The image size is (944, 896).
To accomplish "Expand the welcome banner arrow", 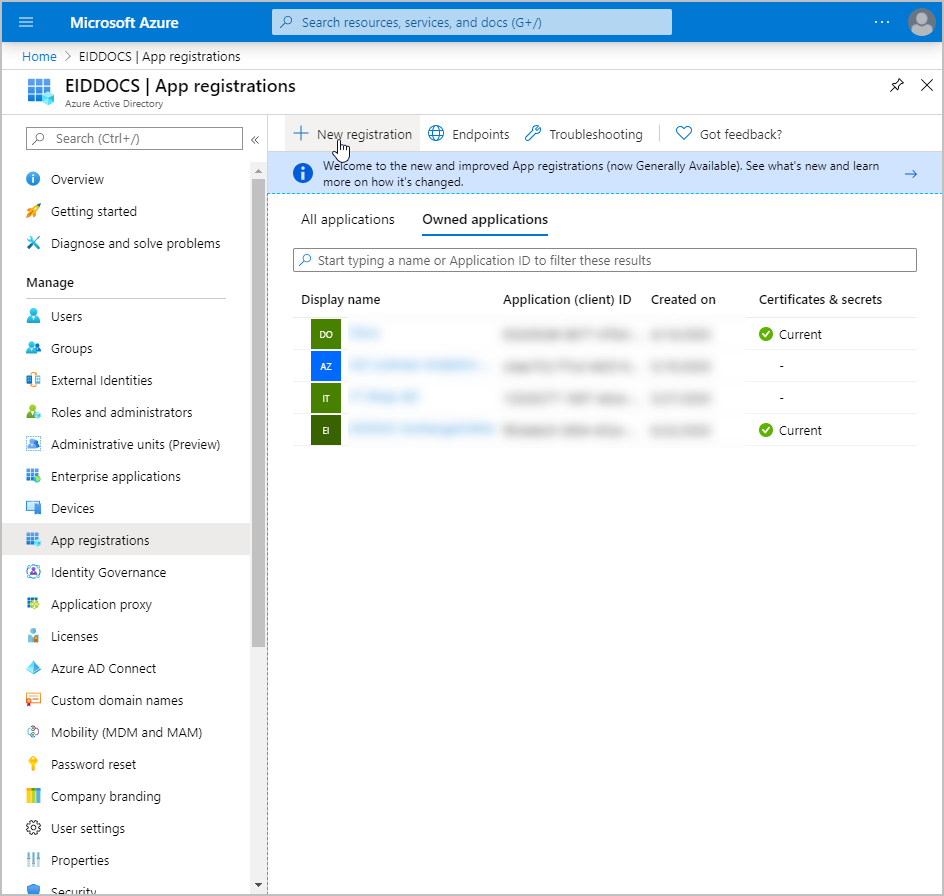I will pos(910,174).
